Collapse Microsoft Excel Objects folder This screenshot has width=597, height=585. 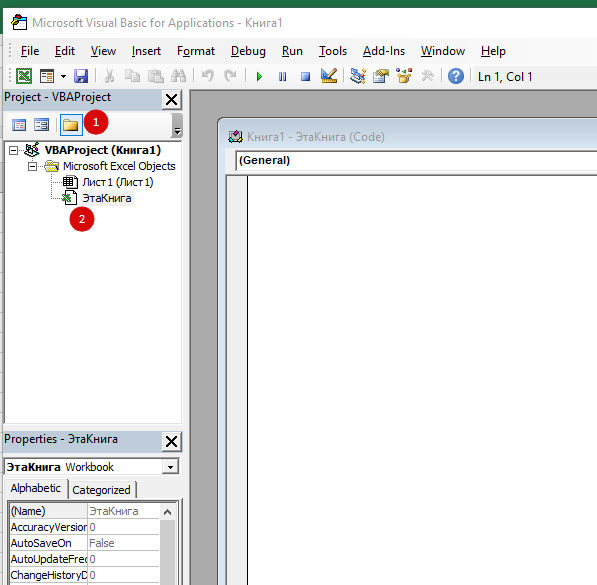[32, 166]
